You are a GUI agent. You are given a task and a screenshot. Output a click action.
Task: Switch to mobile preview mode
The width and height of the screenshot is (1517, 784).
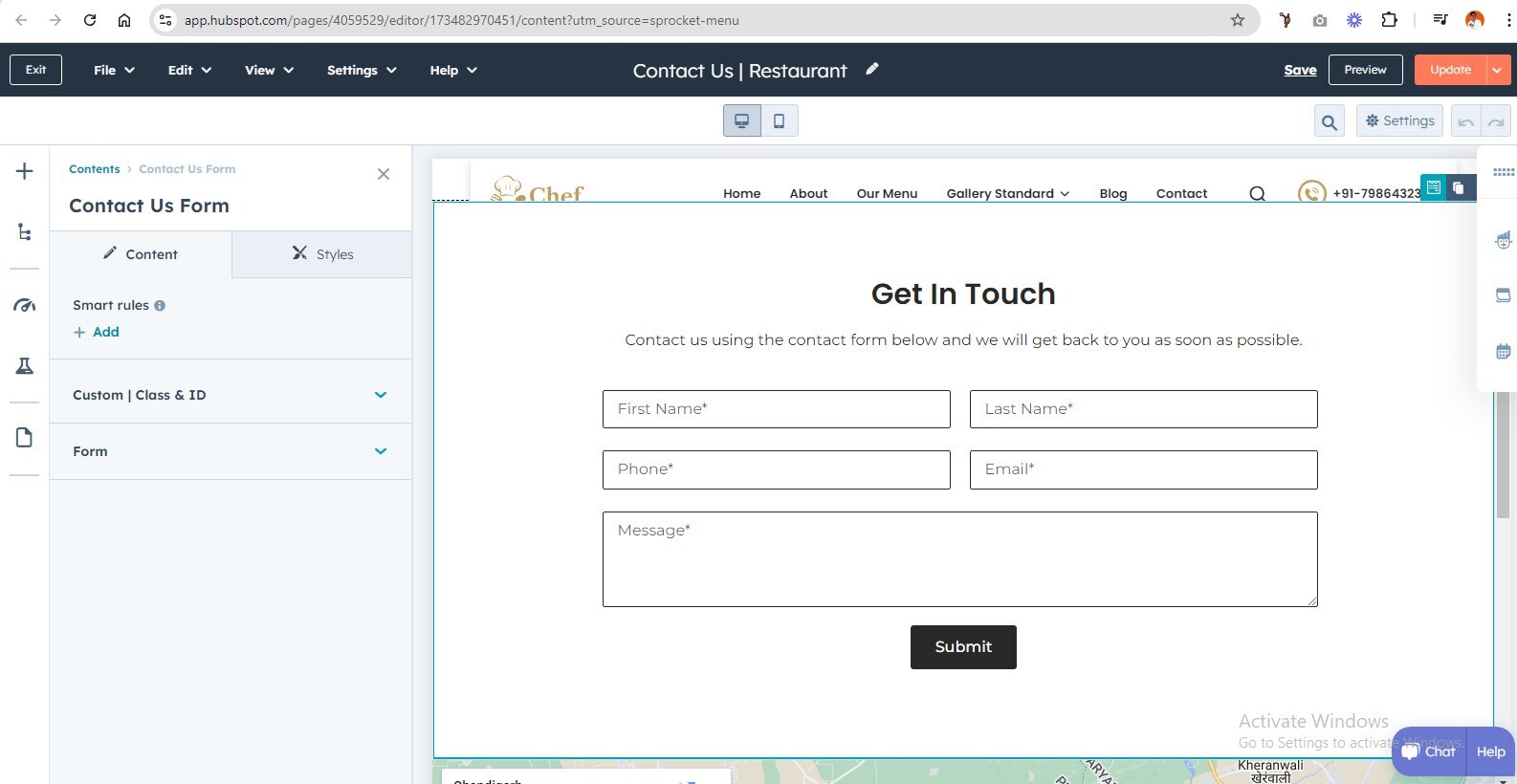(x=780, y=120)
